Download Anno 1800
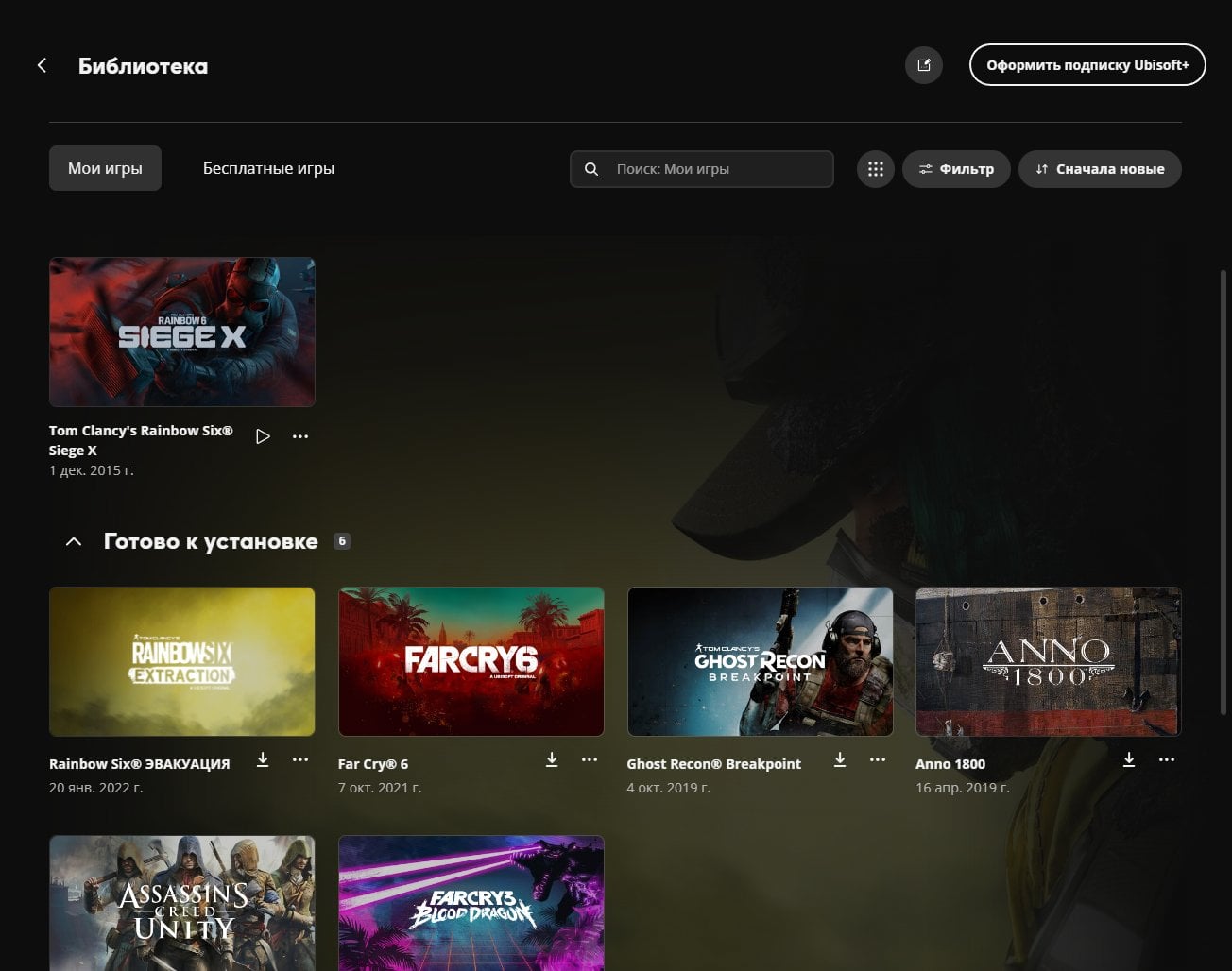The image size is (1232, 971). (x=1129, y=760)
